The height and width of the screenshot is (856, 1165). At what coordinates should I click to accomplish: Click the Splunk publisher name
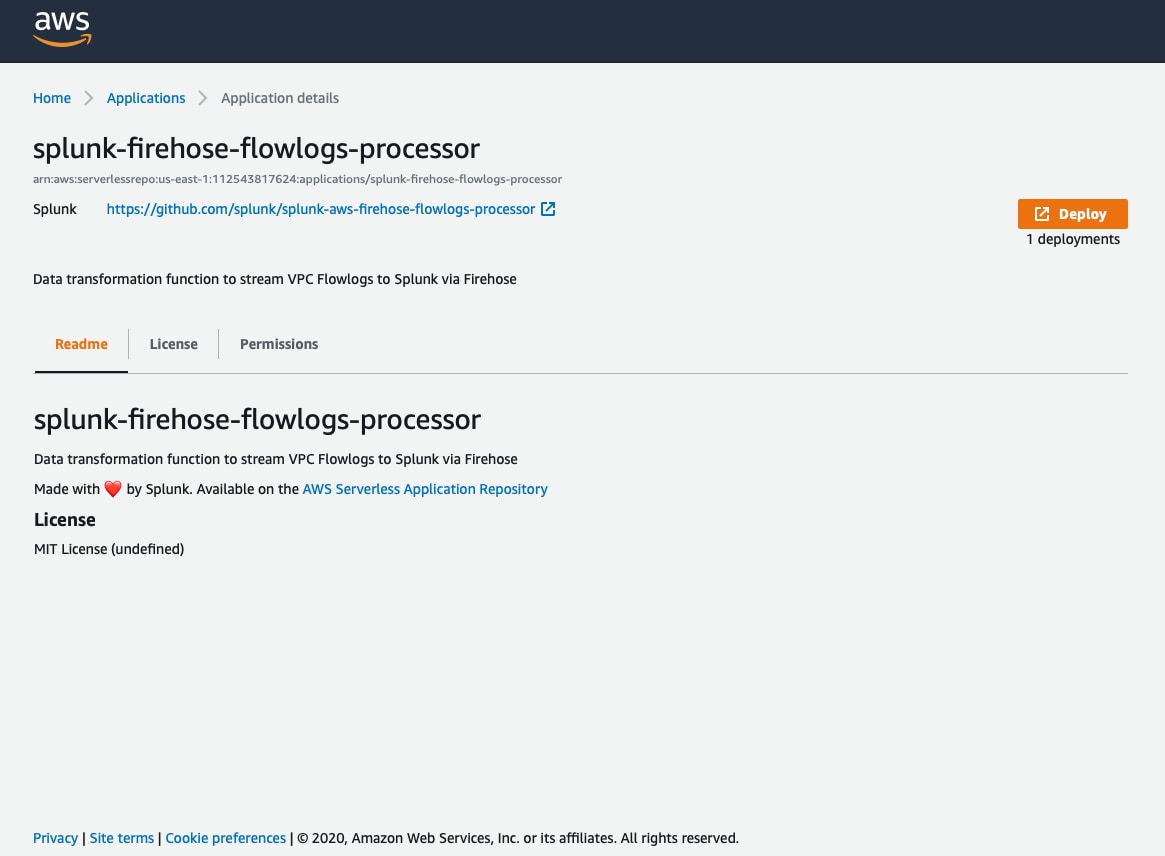pos(55,209)
